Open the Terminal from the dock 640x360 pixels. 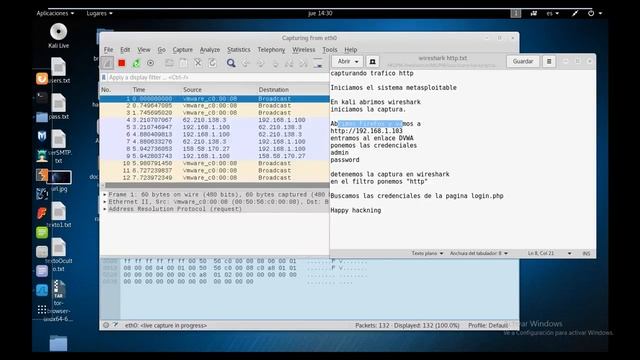(x=42, y=98)
